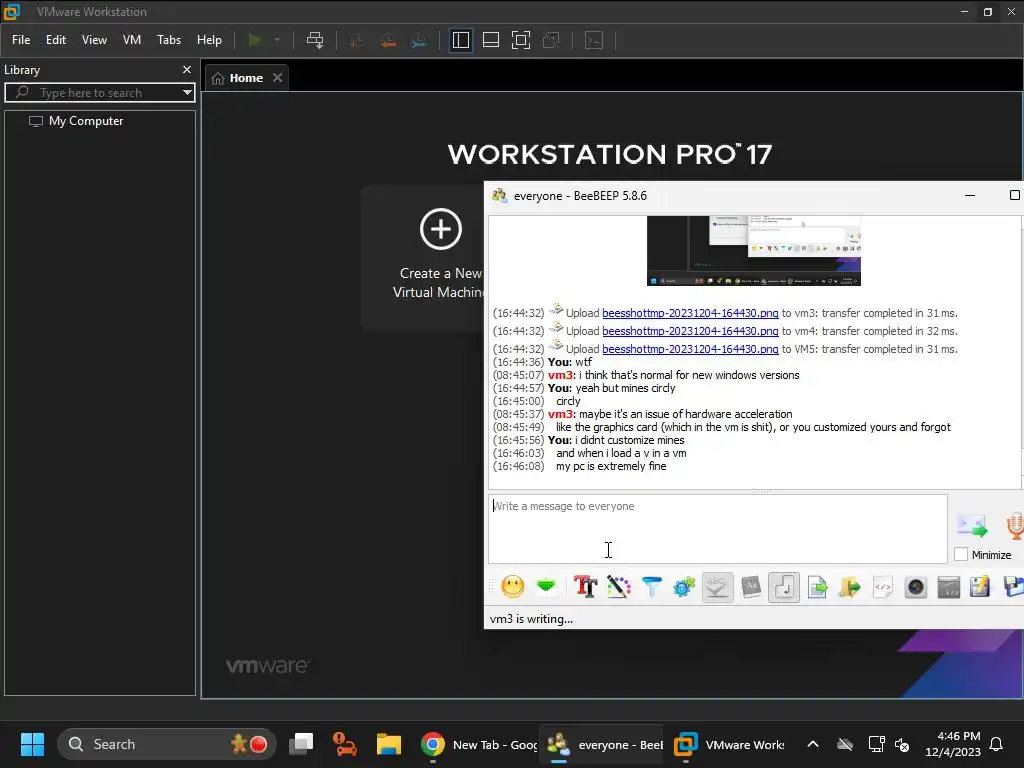
Task: Open the emoticons picker in BeeBEEP
Action: 513,586
